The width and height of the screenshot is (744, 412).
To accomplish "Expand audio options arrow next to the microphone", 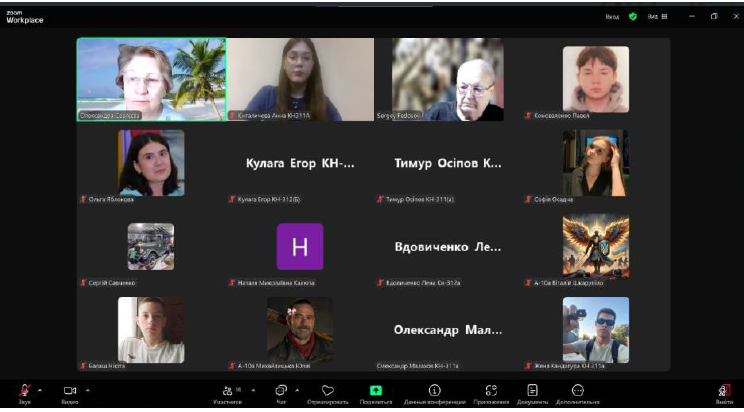I will click(40, 391).
